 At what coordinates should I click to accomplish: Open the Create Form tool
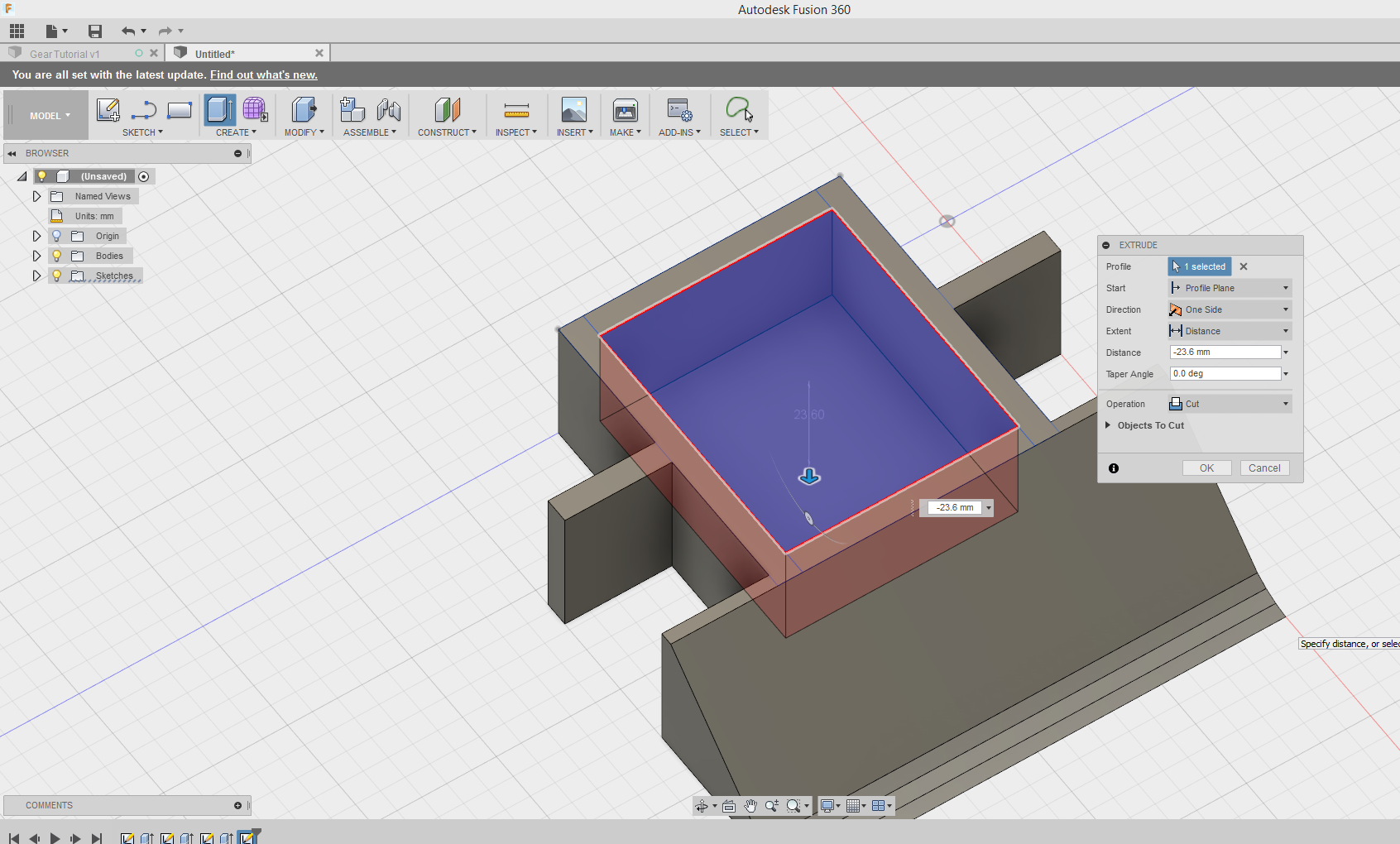(254, 110)
